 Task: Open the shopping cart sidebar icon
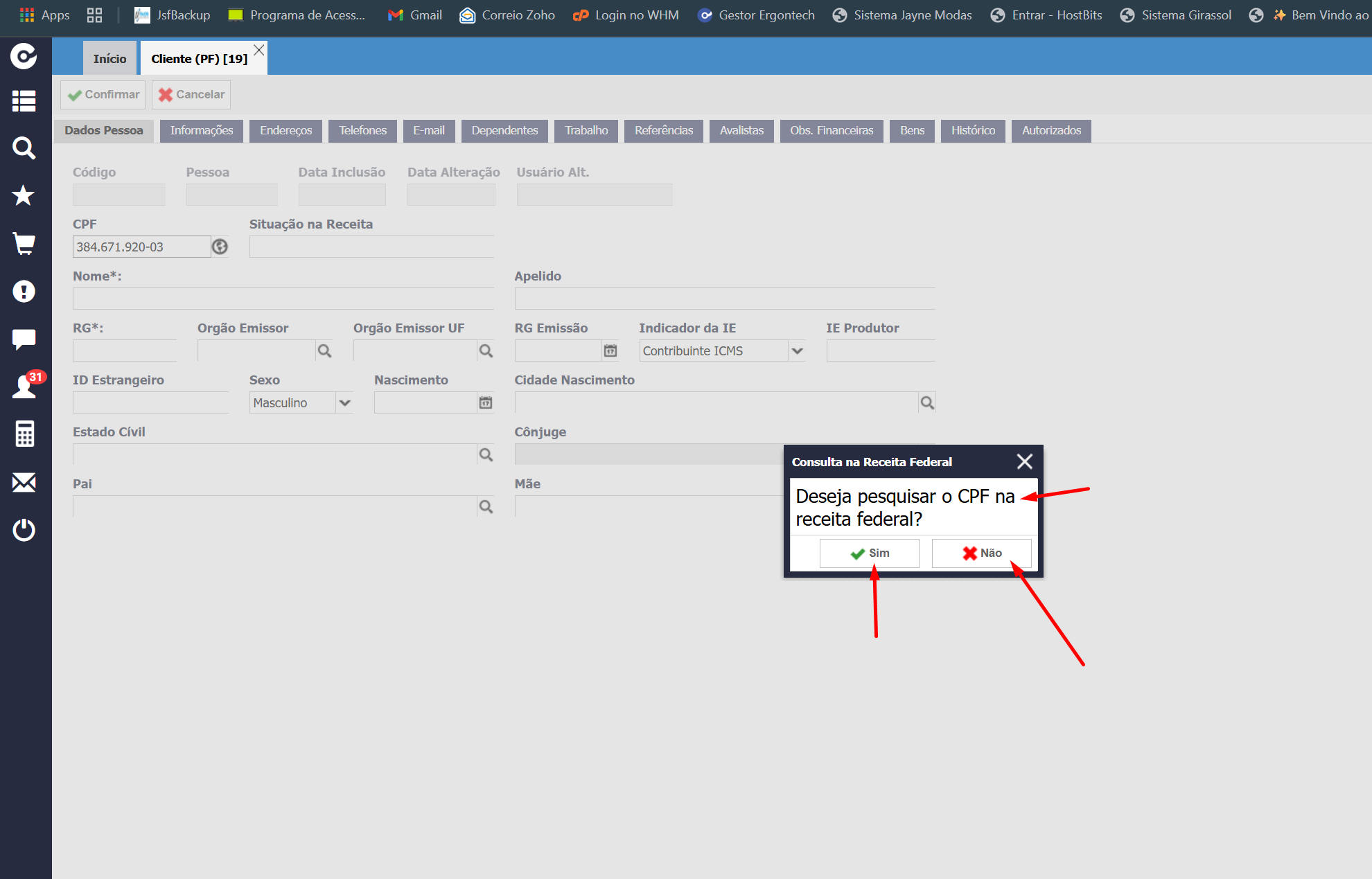click(24, 243)
